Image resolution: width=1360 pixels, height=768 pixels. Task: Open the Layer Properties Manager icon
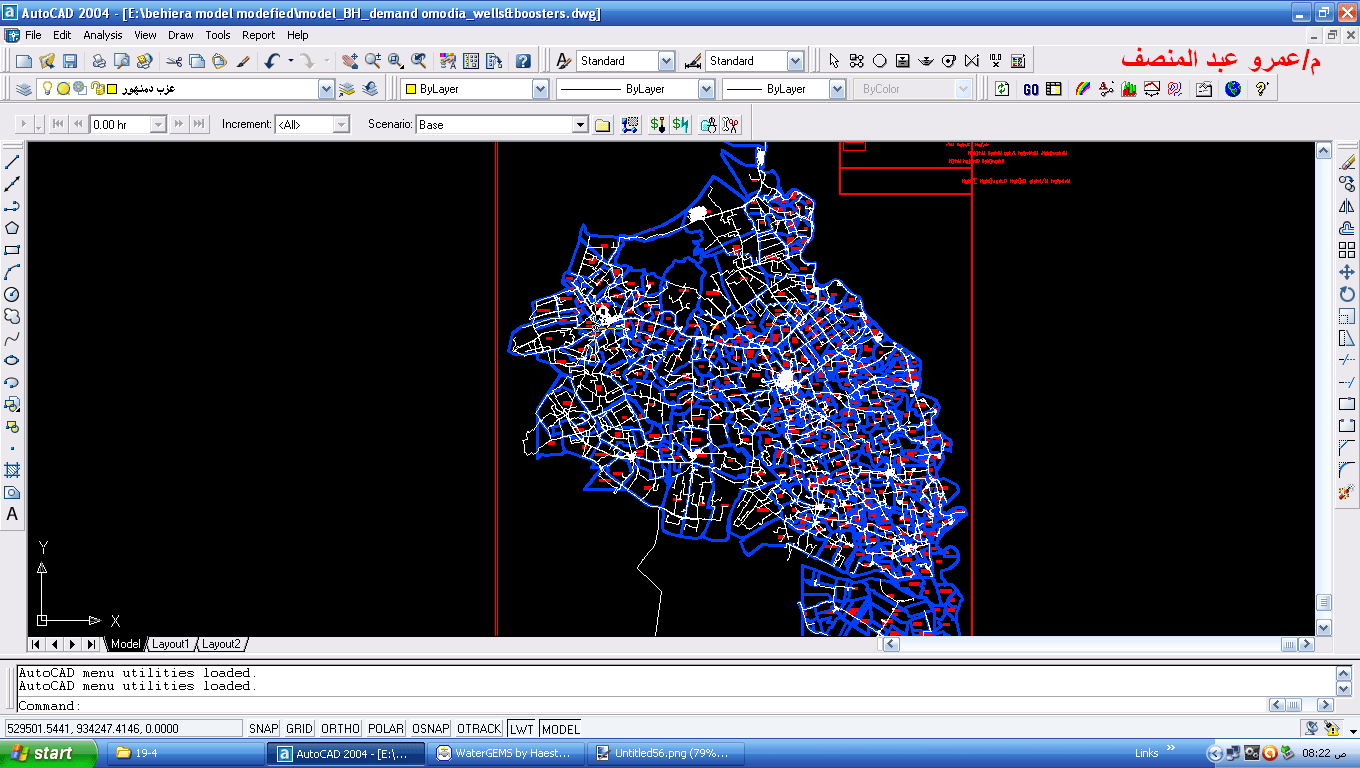(24, 89)
